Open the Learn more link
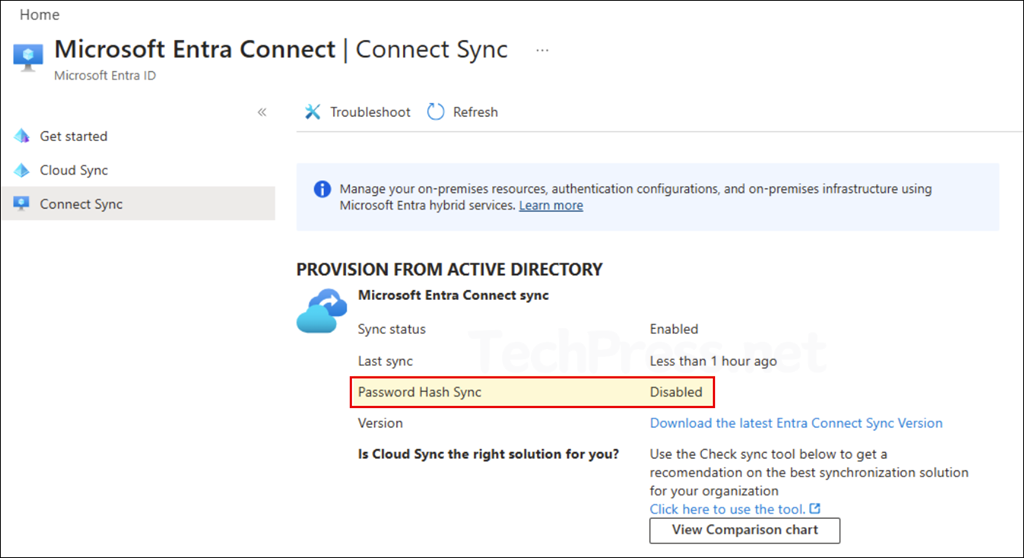Screen dimensions: 1024x558 click(551, 205)
